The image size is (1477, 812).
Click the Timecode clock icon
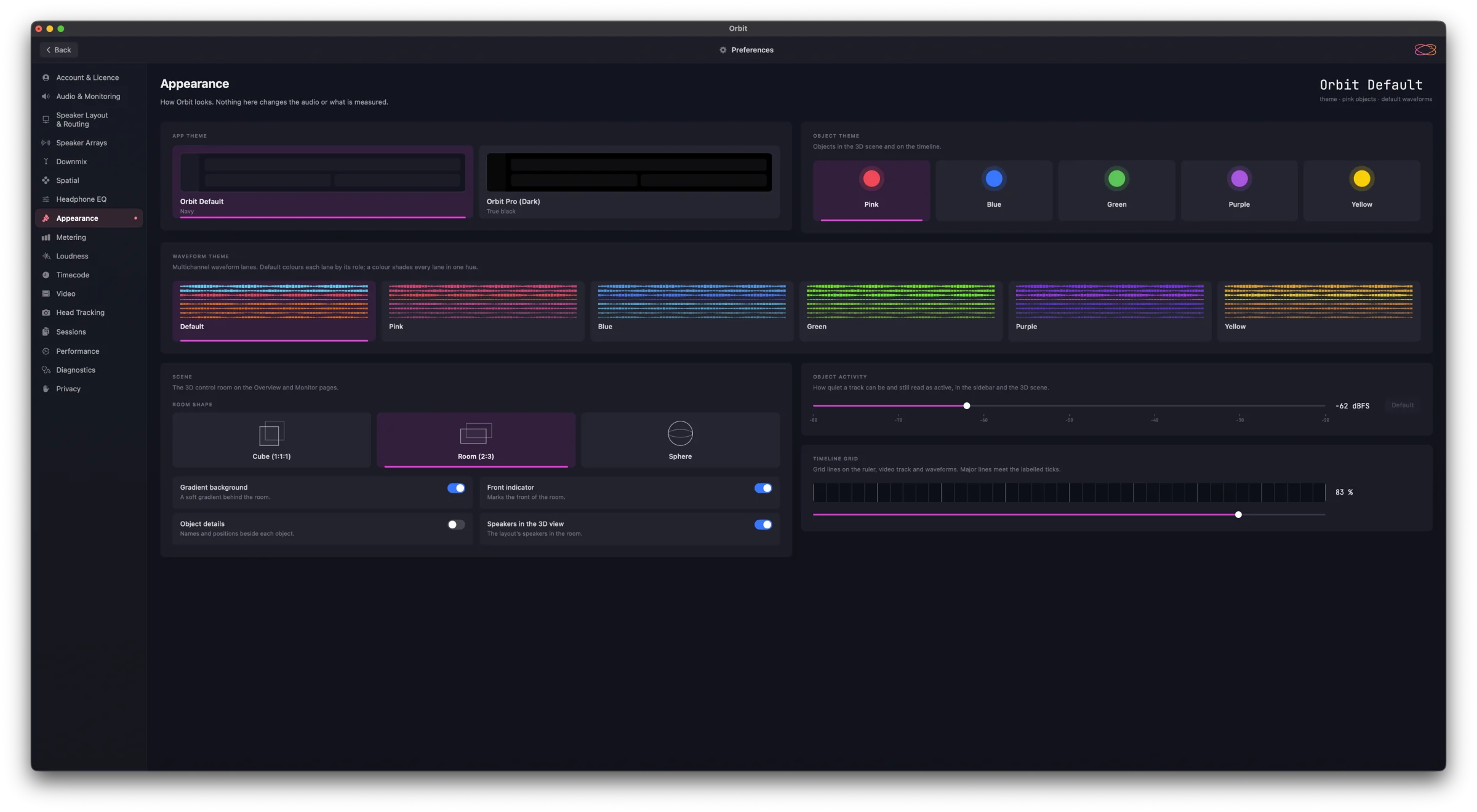pos(46,275)
